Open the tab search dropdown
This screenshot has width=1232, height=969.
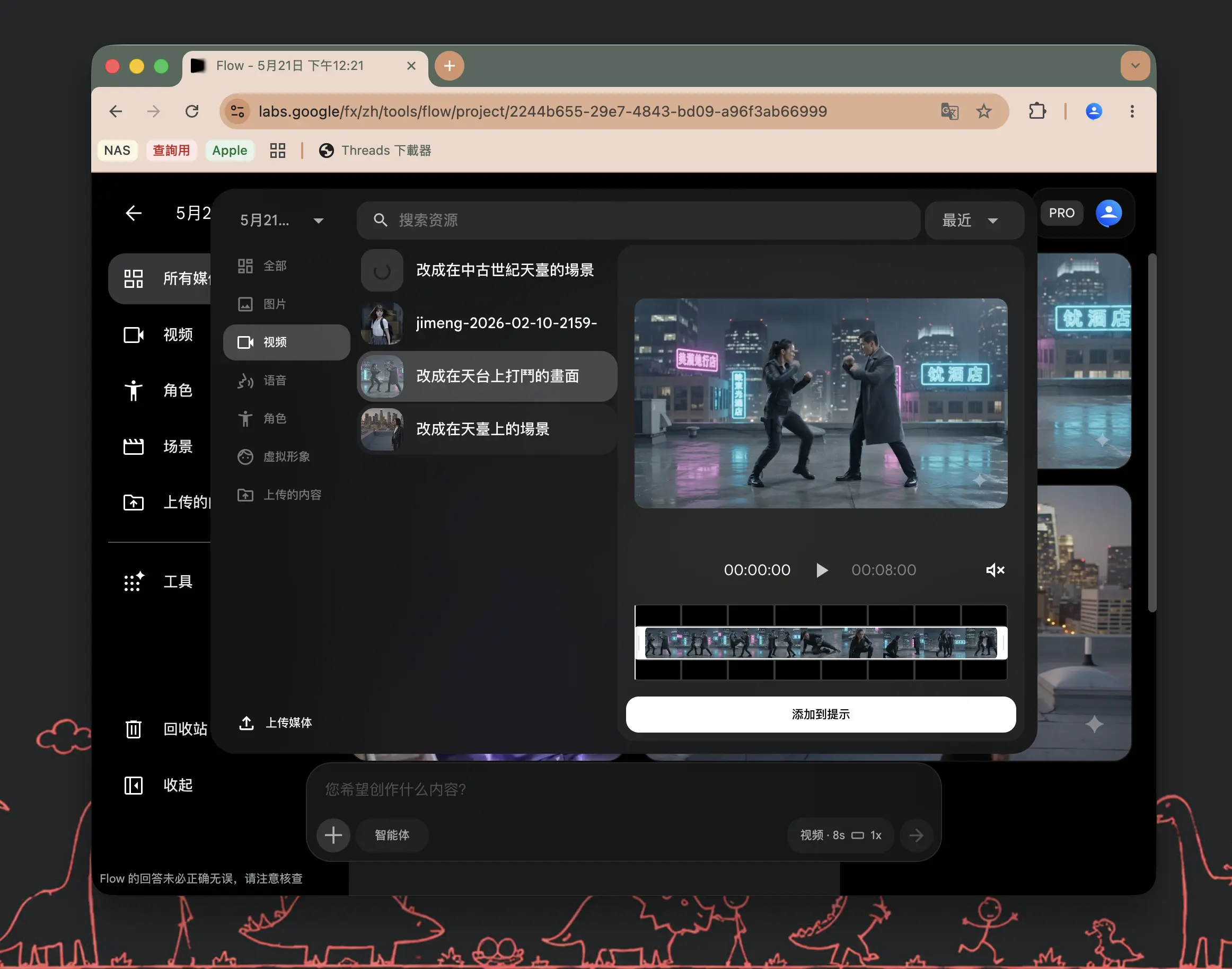tap(1135, 66)
